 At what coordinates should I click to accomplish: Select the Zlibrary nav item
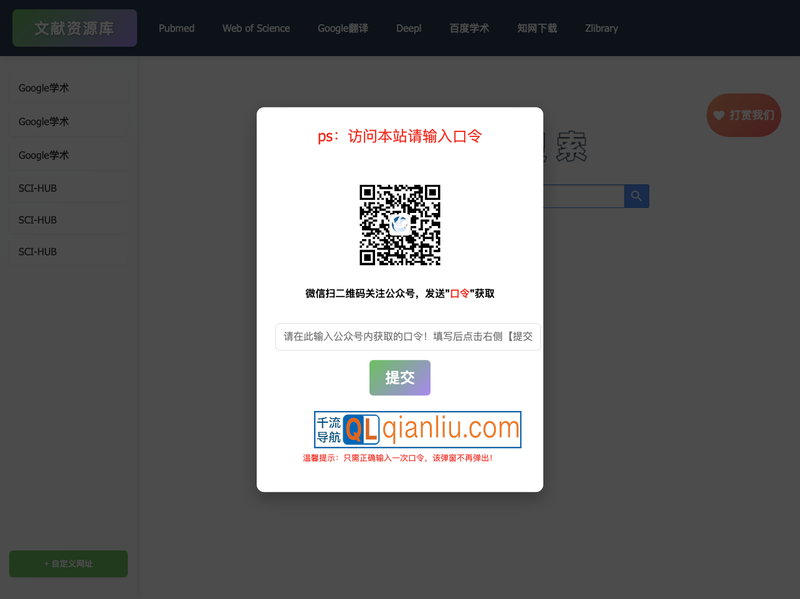pos(601,28)
